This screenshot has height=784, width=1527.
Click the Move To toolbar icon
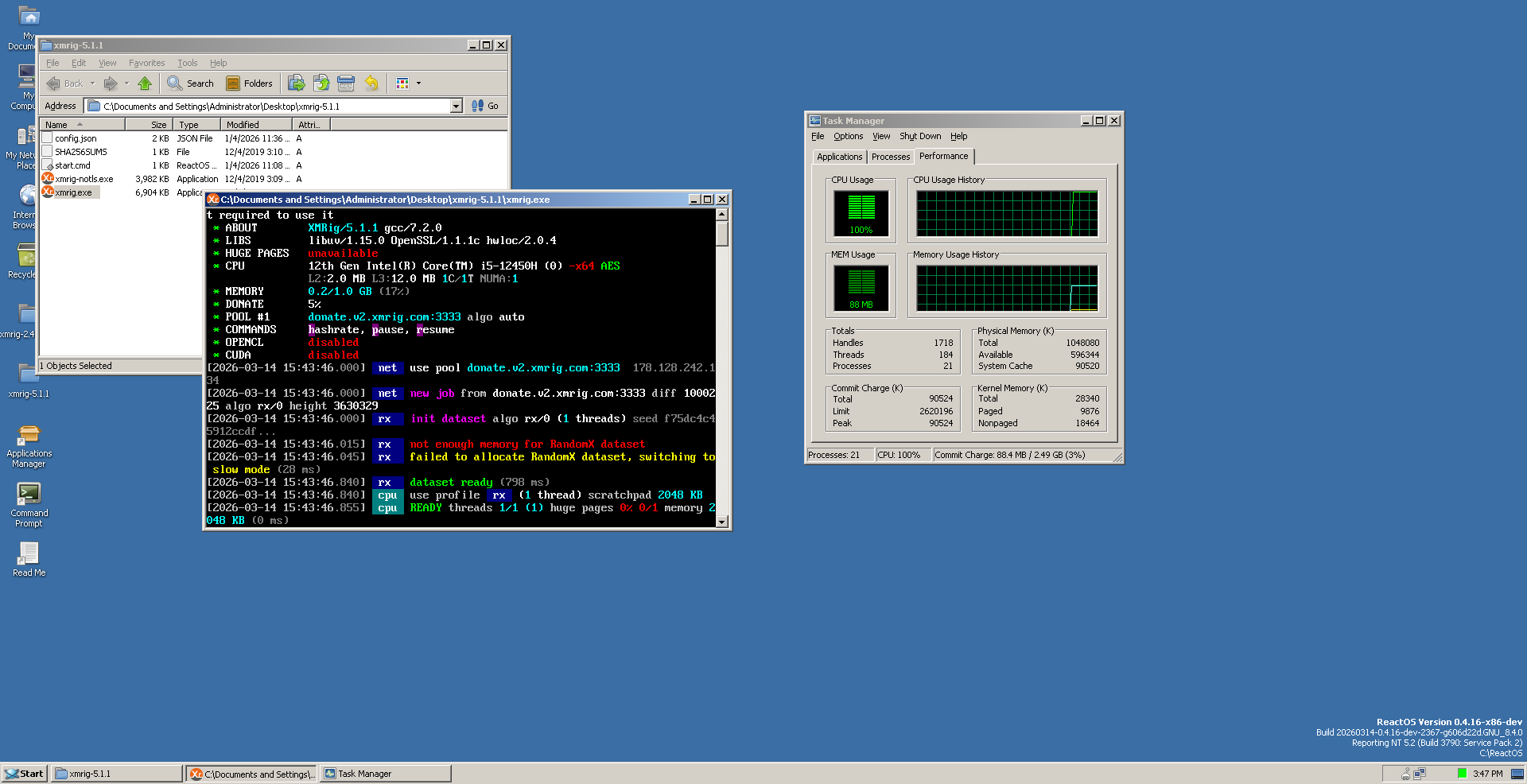pos(296,83)
